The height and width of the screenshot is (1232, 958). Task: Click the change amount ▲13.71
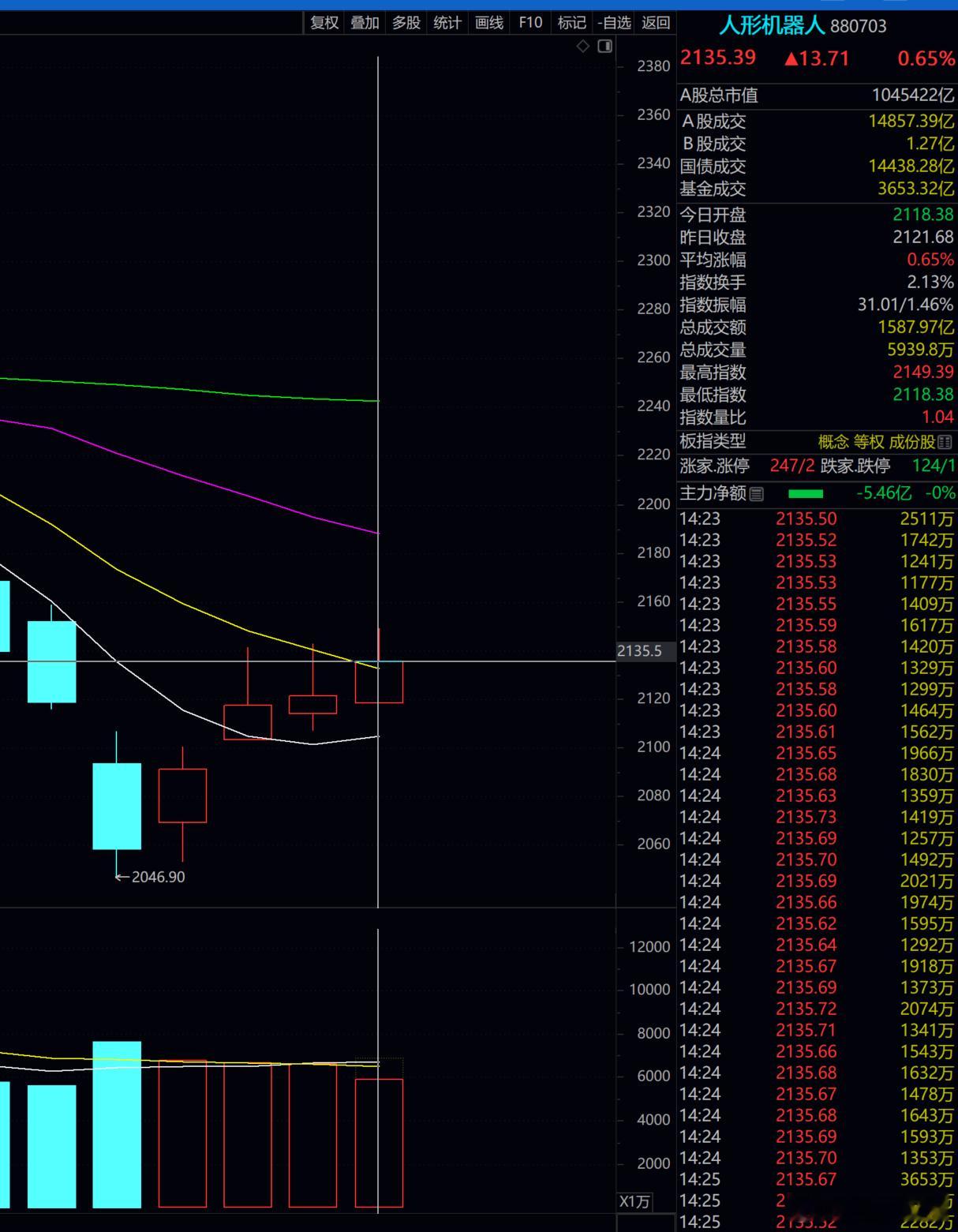coord(817,58)
